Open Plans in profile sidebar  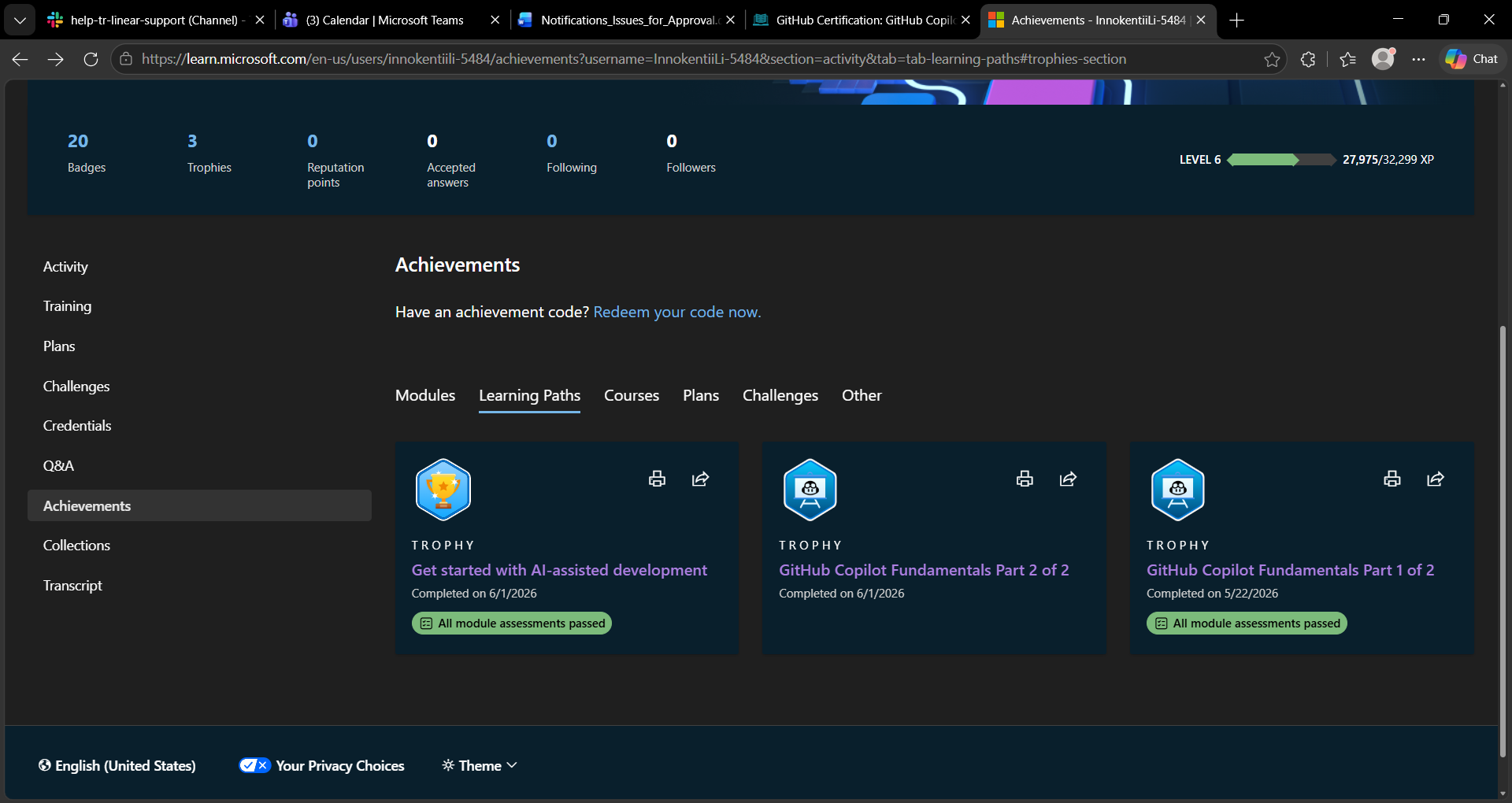pyautogui.click(x=199, y=346)
